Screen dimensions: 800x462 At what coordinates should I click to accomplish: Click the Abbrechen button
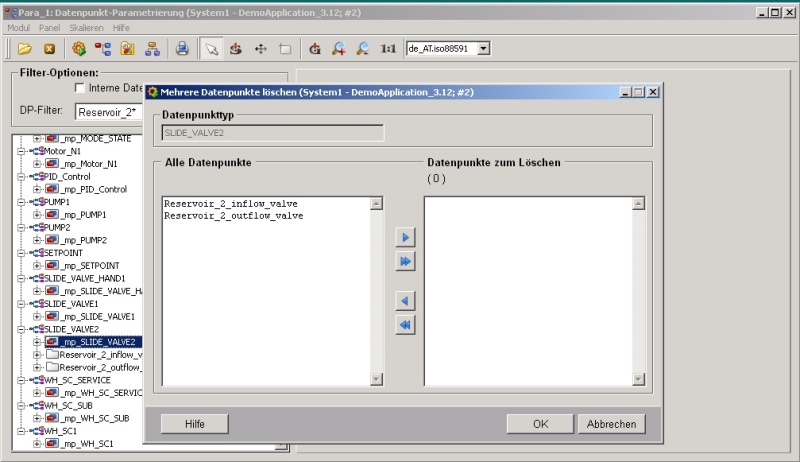(611, 424)
